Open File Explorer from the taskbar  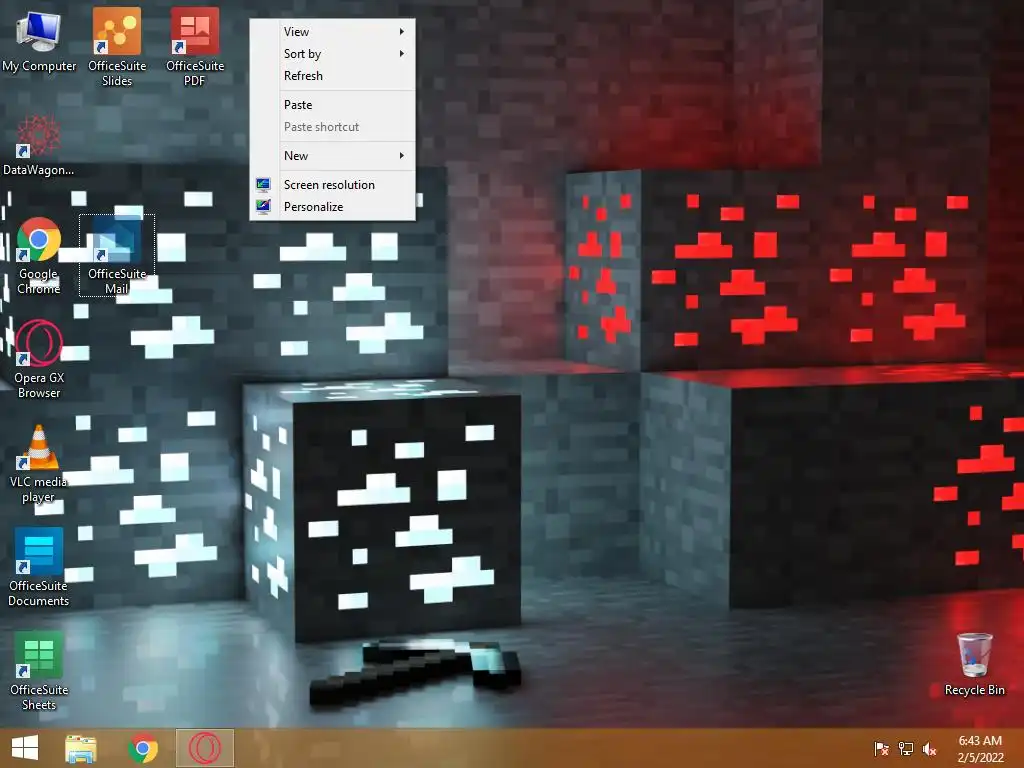pyautogui.click(x=81, y=748)
